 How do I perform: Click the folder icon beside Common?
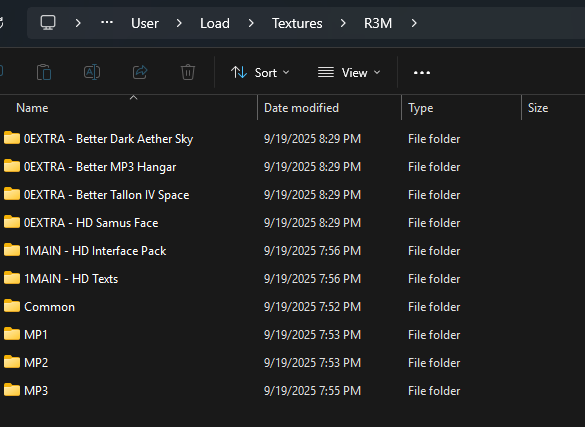(12, 306)
